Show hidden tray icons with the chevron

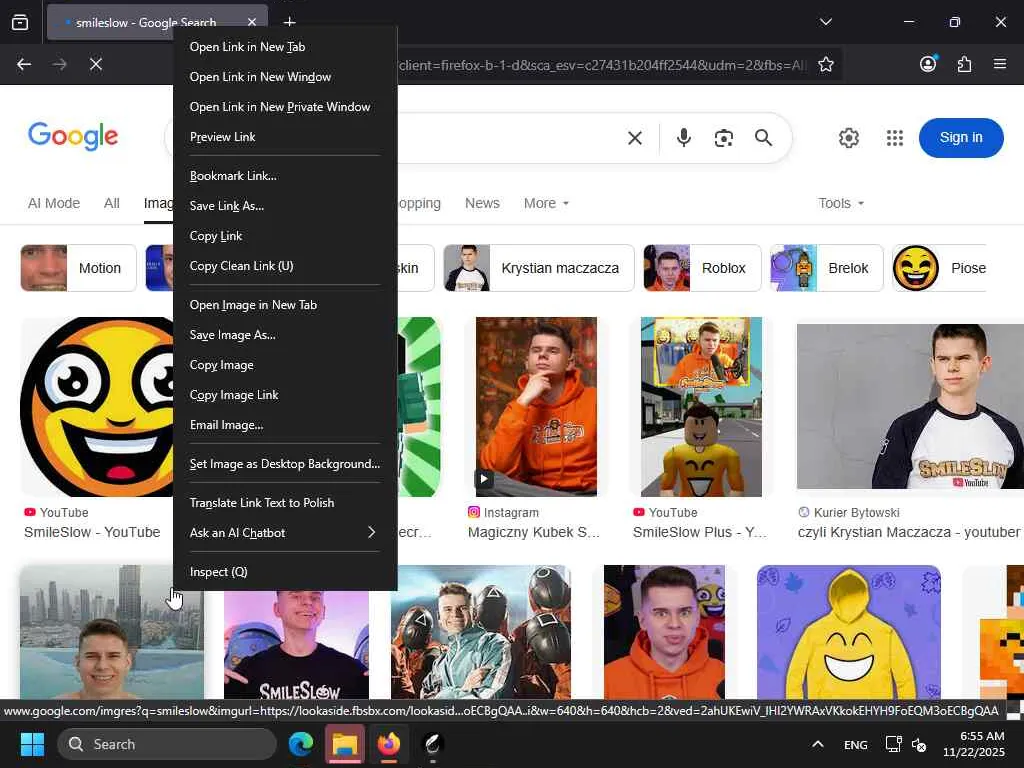click(x=818, y=744)
